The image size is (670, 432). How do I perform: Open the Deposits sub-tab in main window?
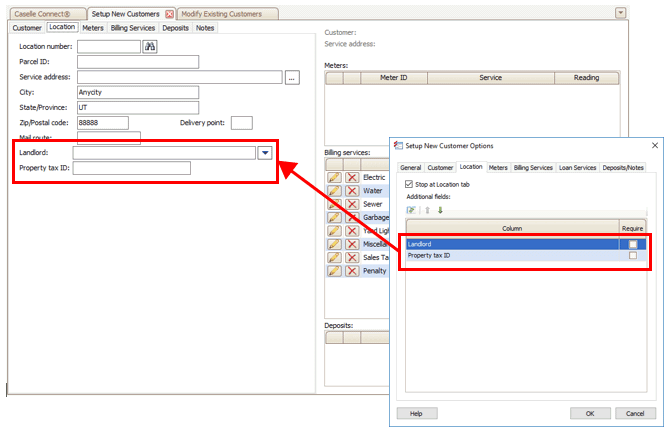[x=175, y=28]
